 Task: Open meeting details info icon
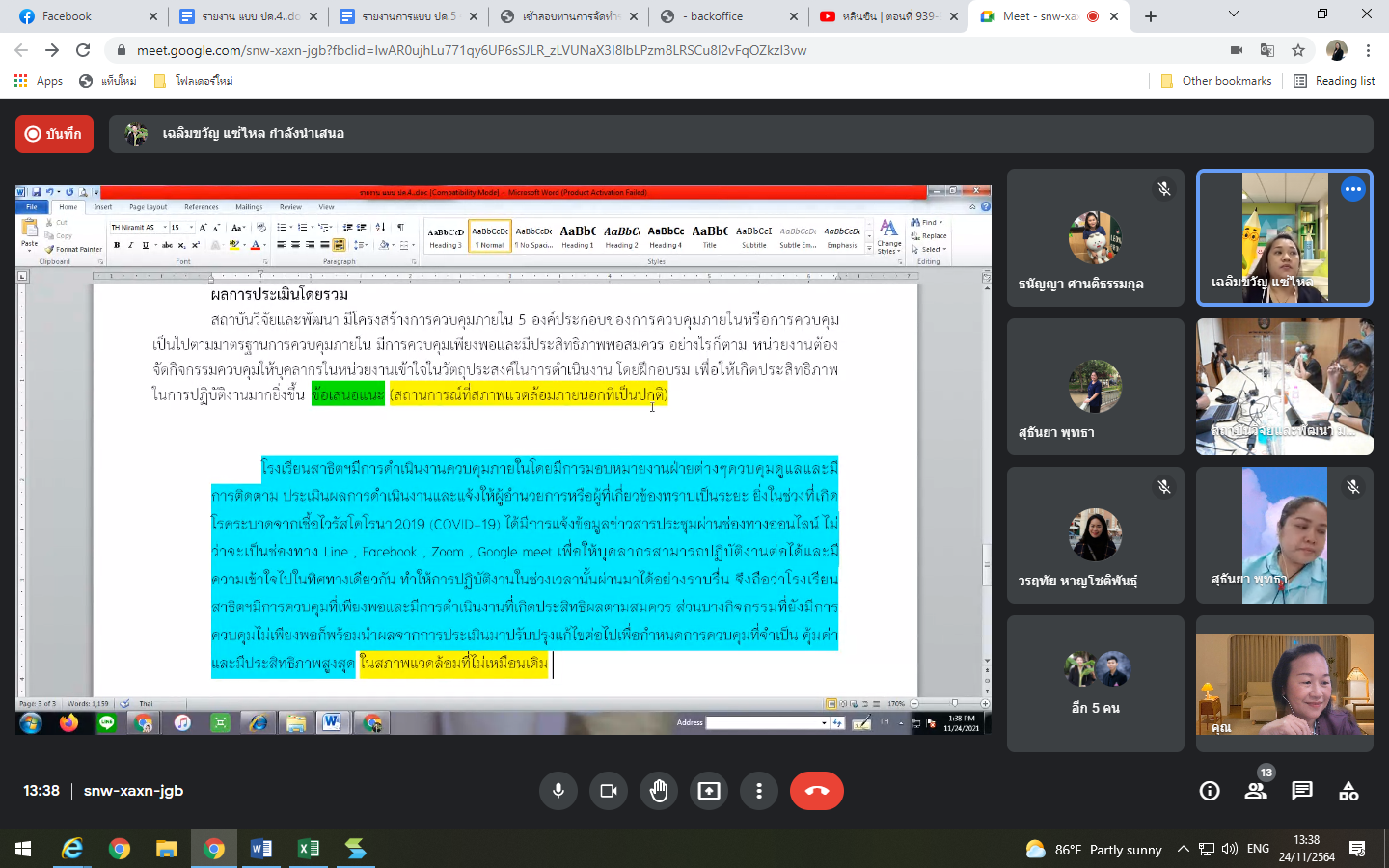point(1210,791)
